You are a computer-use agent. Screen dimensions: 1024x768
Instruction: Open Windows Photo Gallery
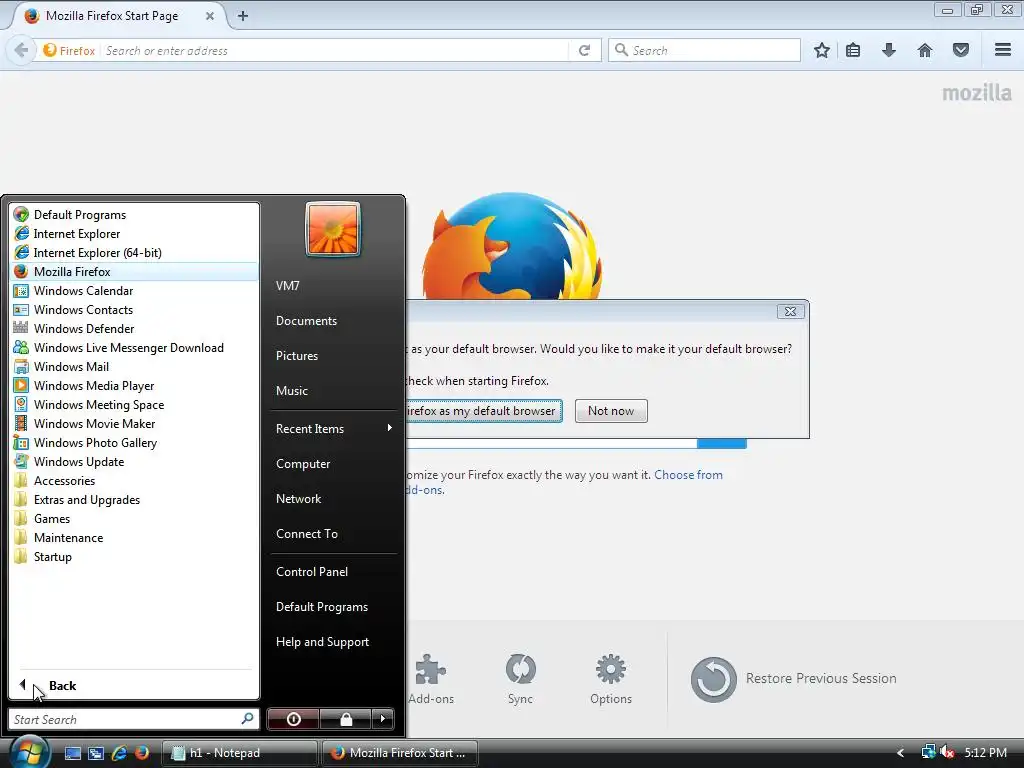[x=134, y=443]
